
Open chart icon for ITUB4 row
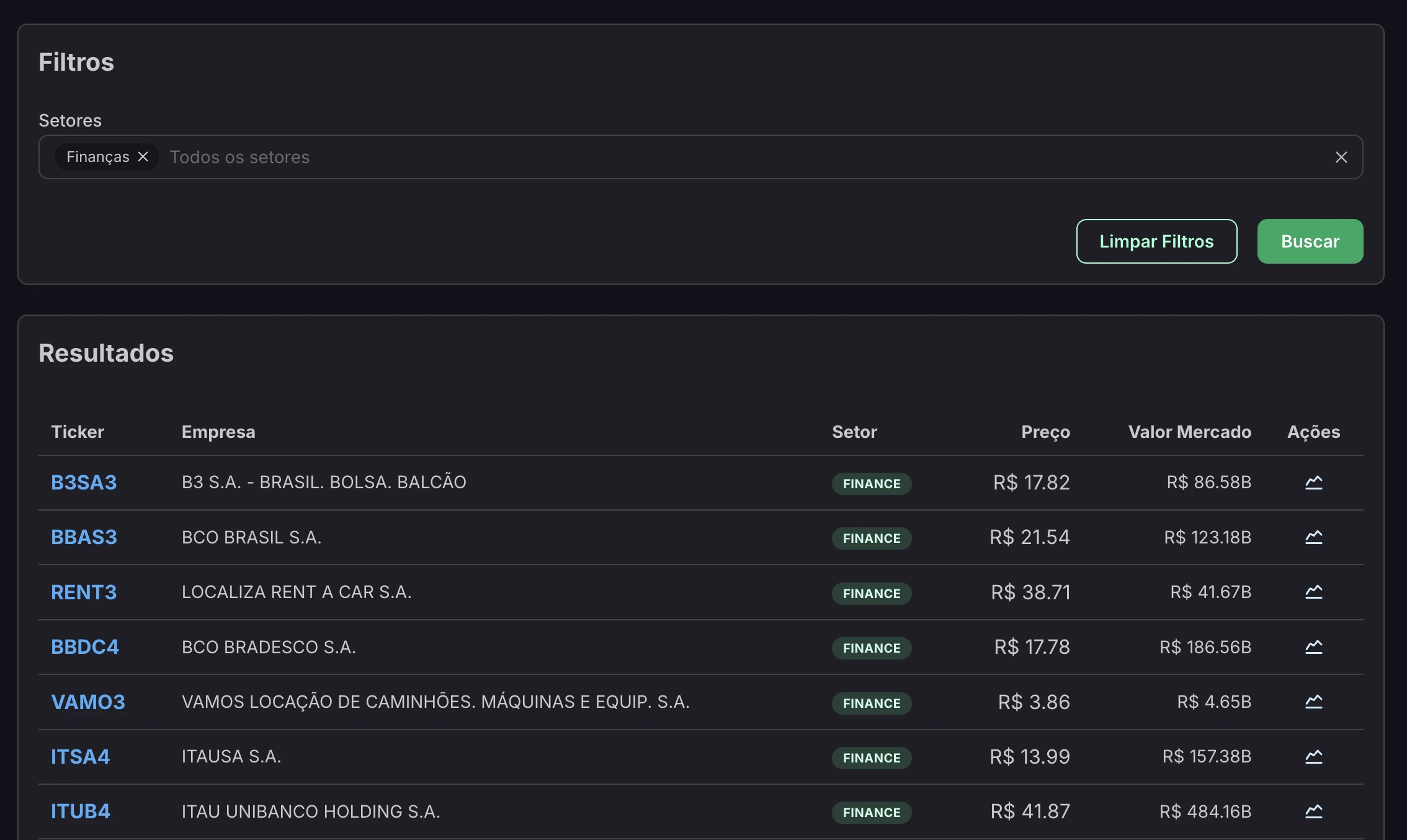click(1313, 811)
